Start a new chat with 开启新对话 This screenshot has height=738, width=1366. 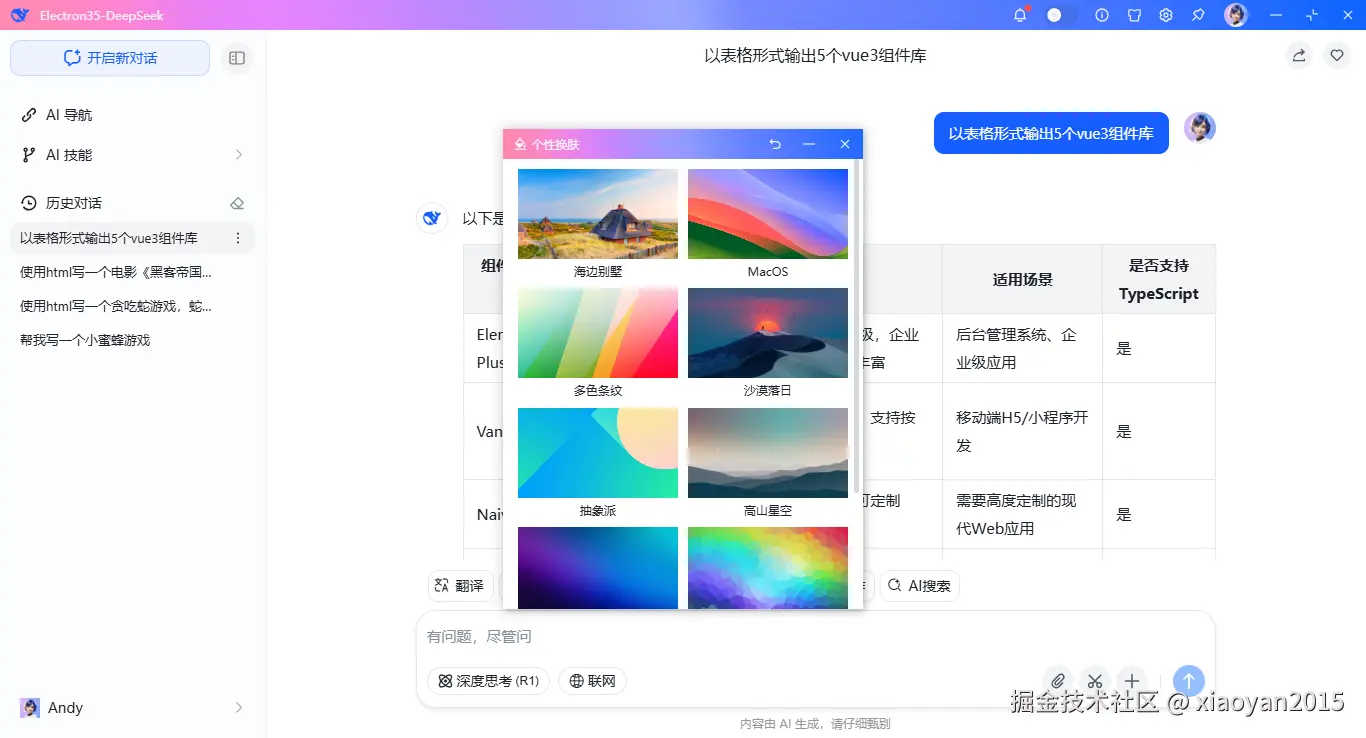pyautogui.click(x=109, y=58)
